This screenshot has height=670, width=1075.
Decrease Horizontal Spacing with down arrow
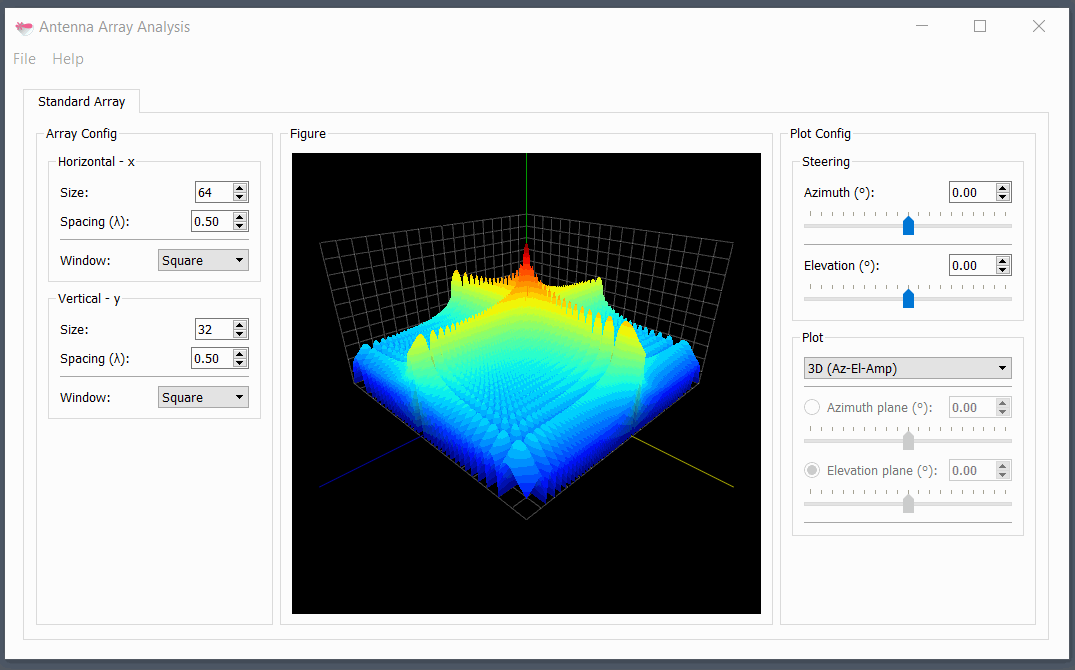tap(240, 226)
